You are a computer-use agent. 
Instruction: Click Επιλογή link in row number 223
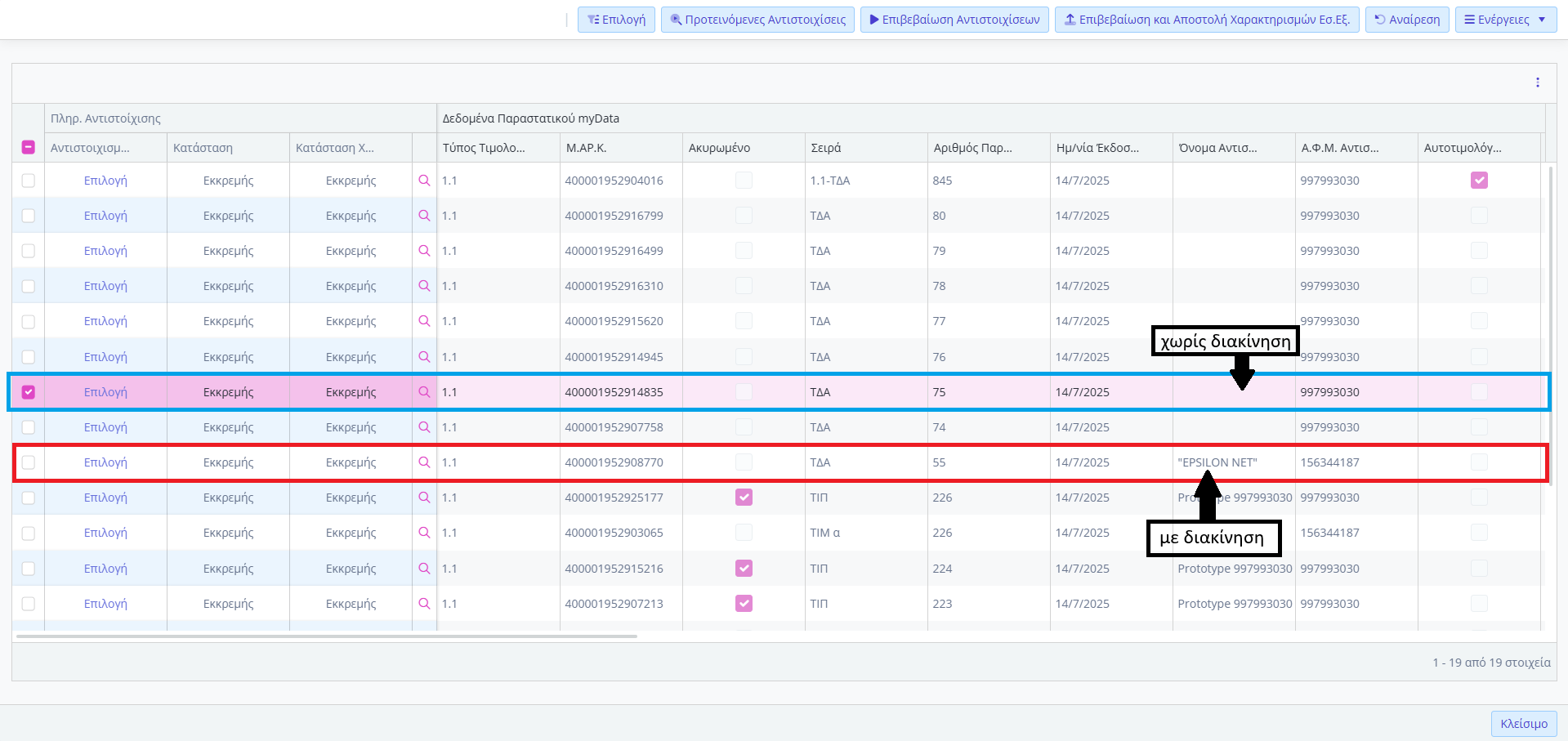coord(105,604)
